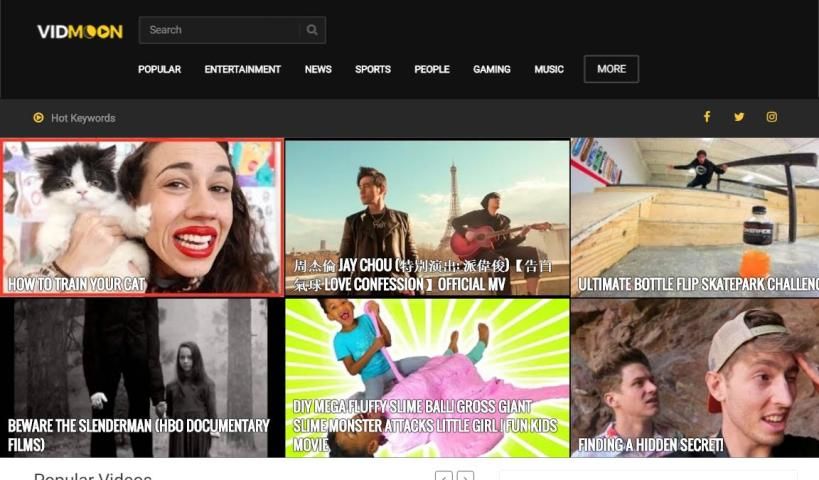Open the How To Train Your Cat video
The height and width of the screenshot is (480, 819).
pos(142,217)
